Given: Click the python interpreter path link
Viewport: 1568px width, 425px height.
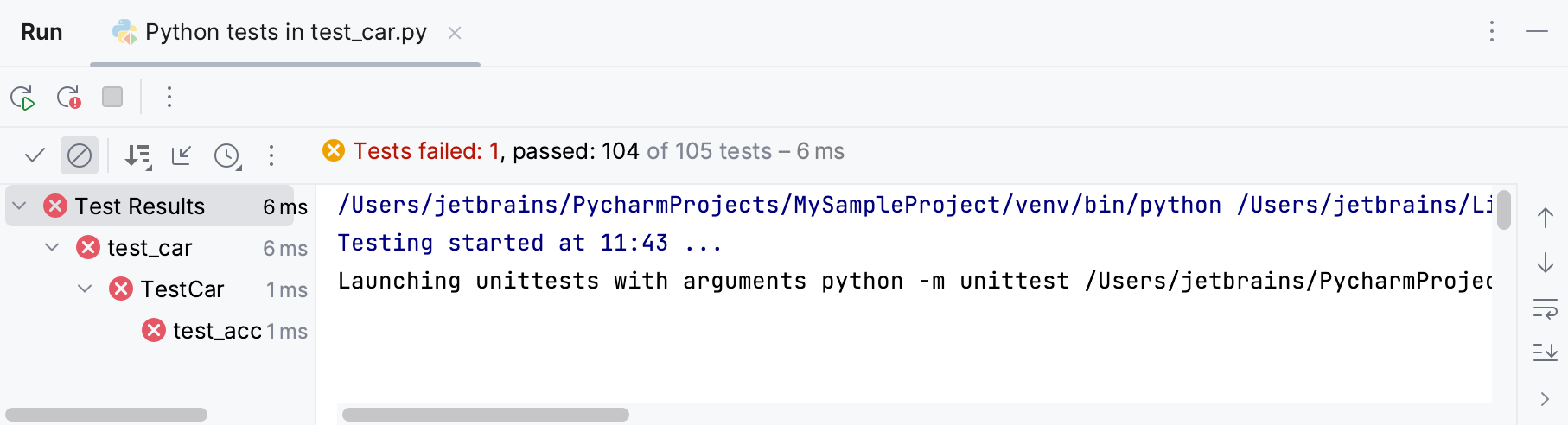Looking at the screenshot, I should (x=779, y=205).
